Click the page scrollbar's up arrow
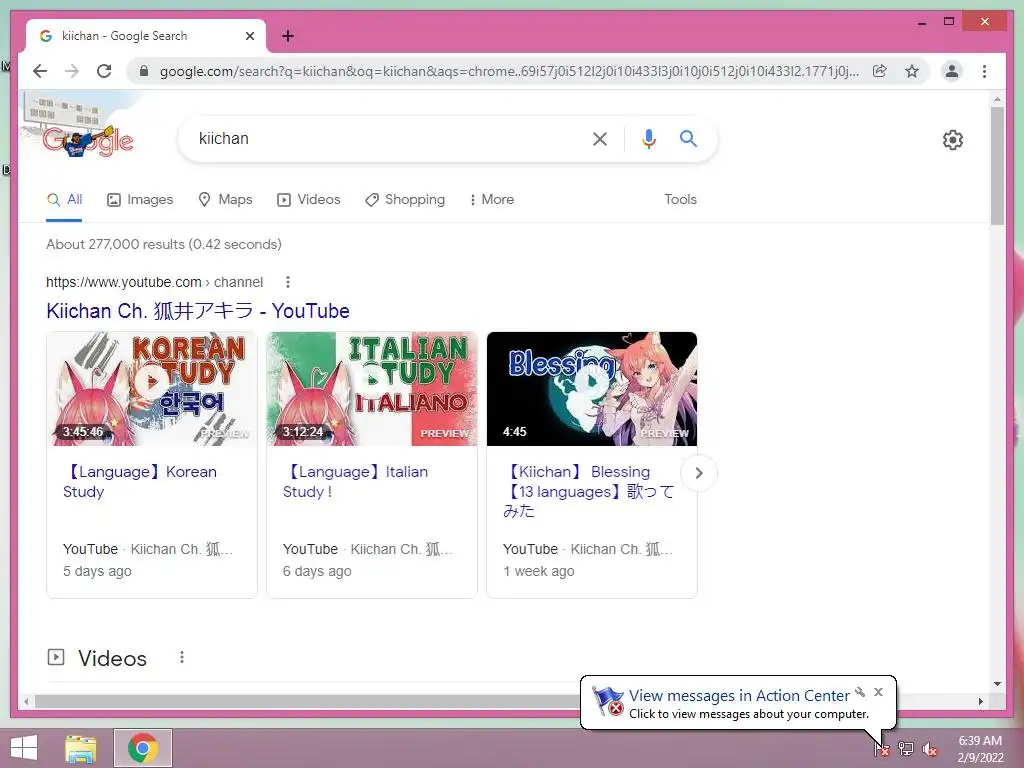 (997, 99)
